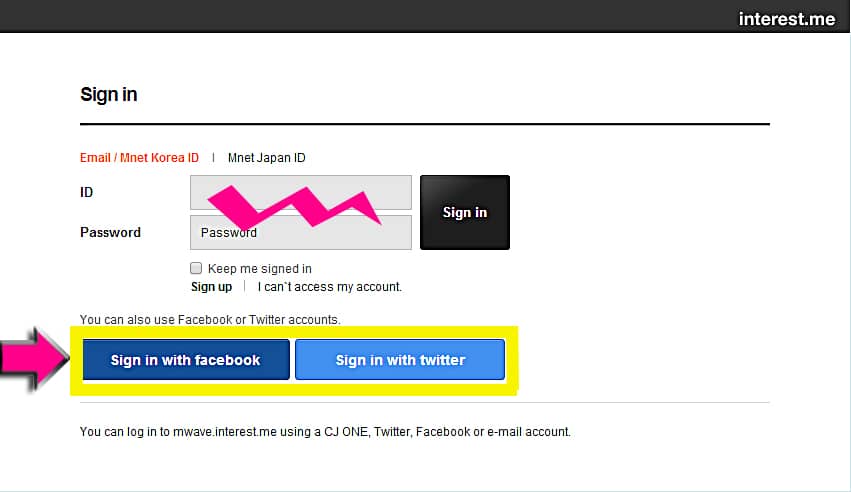Open the Sign up link
The height and width of the screenshot is (492, 851).
pyautogui.click(x=211, y=287)
